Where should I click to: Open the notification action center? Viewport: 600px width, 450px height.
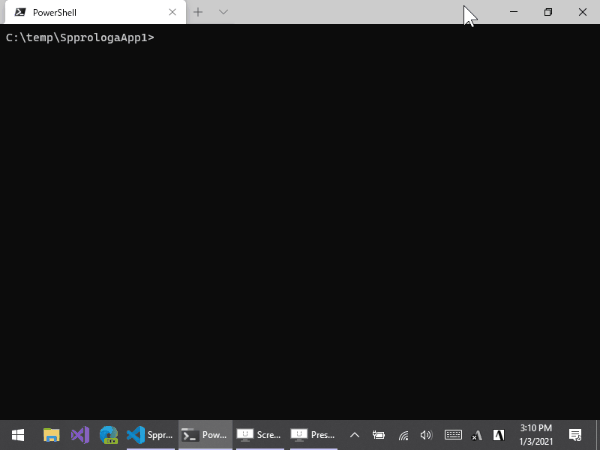(575, 435)
